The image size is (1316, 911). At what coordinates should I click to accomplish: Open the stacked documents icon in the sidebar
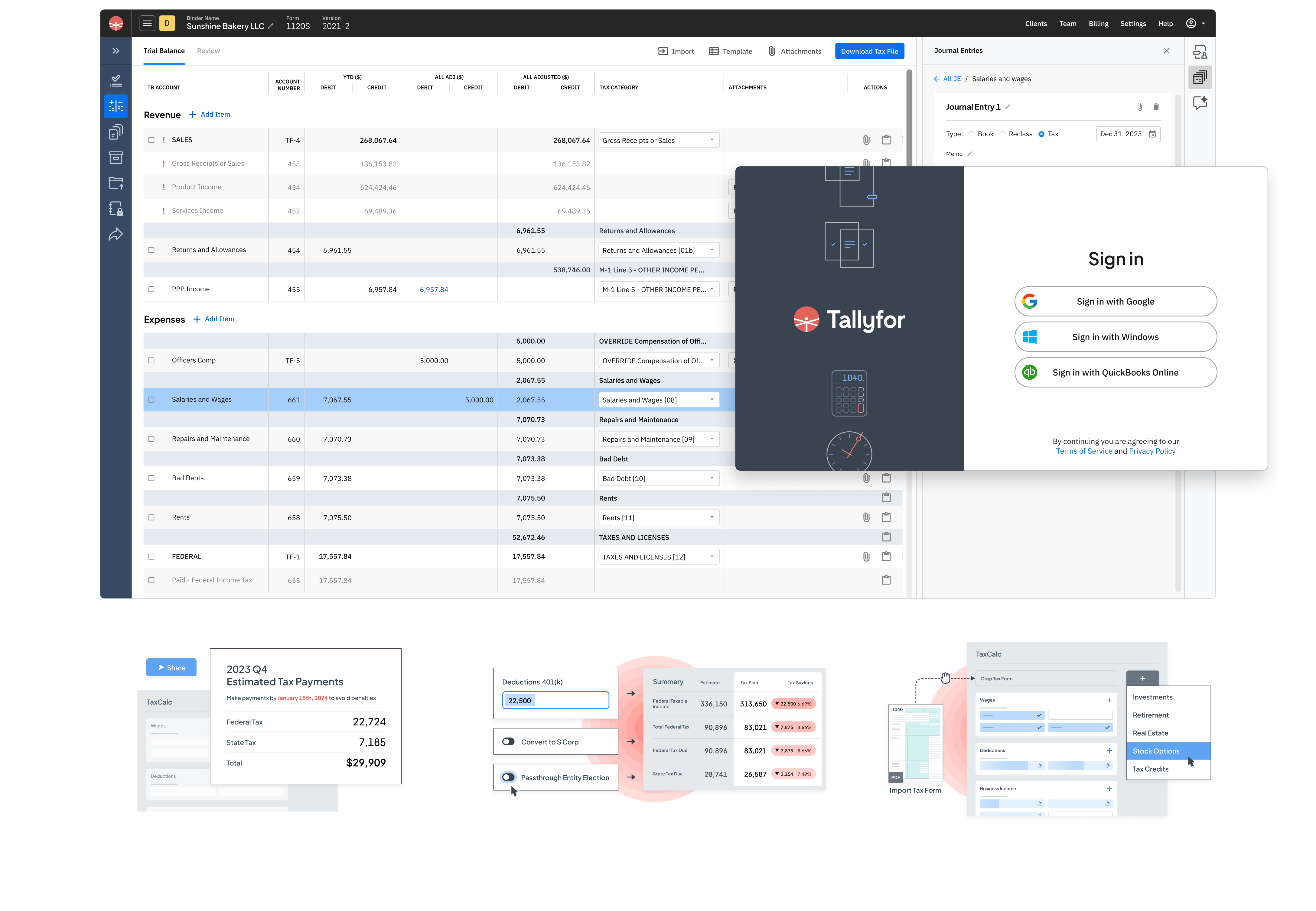(116, 132)
